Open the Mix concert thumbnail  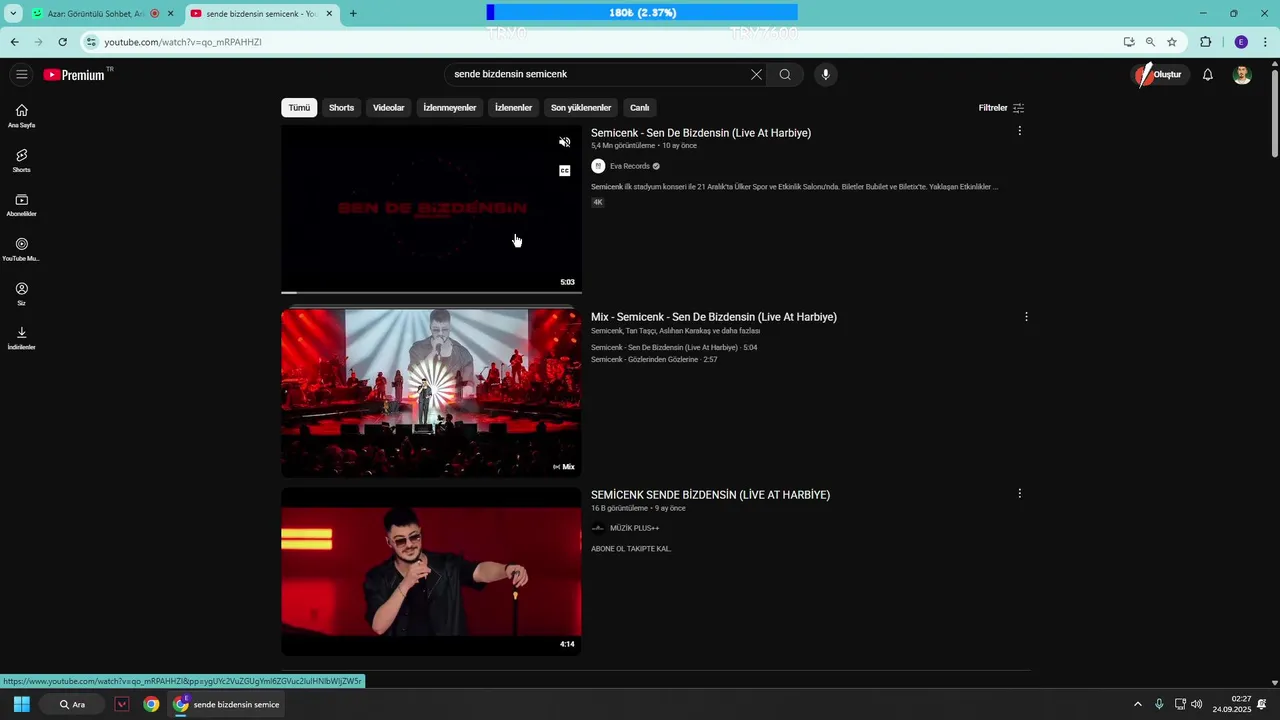[x=431, y=392]
